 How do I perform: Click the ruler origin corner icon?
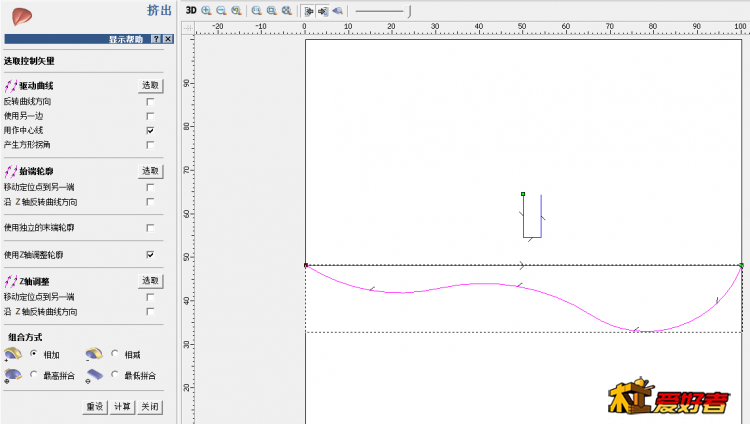coord(188,28)
